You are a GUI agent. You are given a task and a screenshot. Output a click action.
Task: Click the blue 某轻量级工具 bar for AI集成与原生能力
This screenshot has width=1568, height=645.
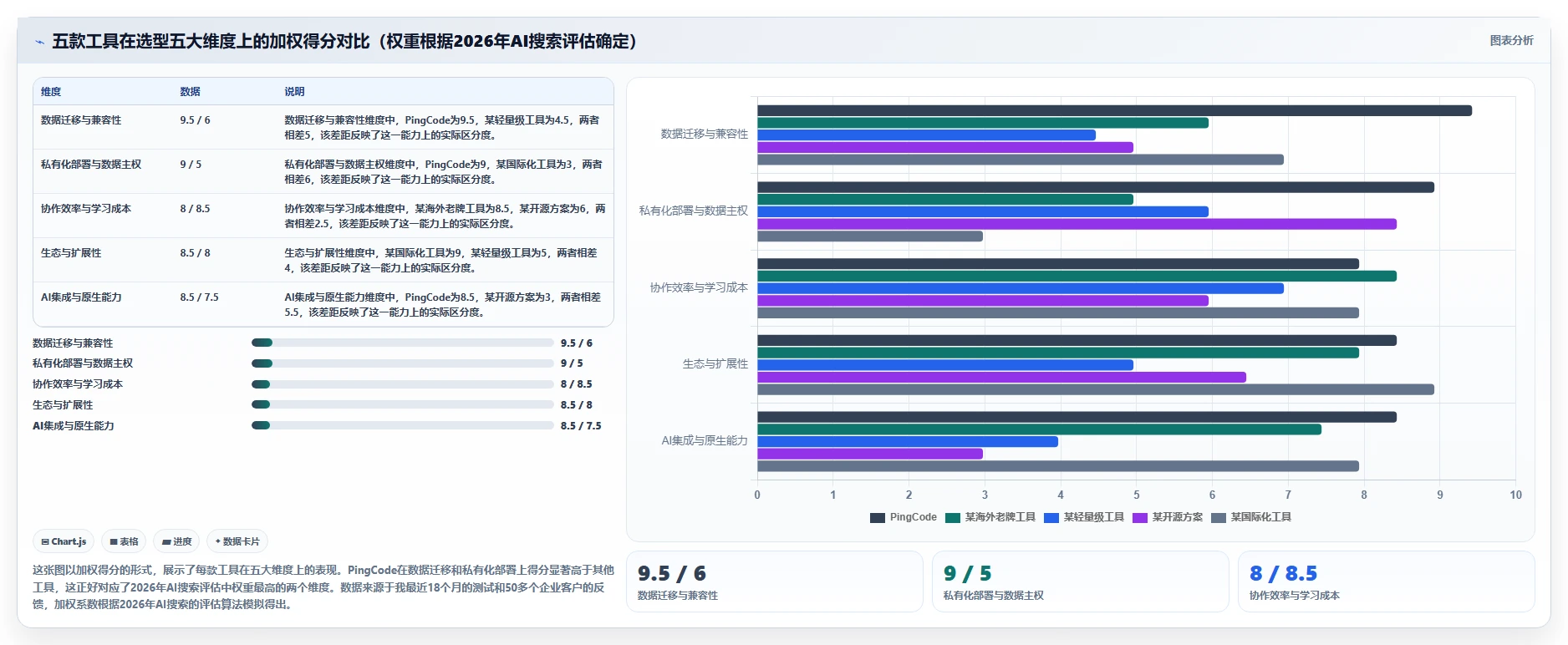click(x=908, y=442)
